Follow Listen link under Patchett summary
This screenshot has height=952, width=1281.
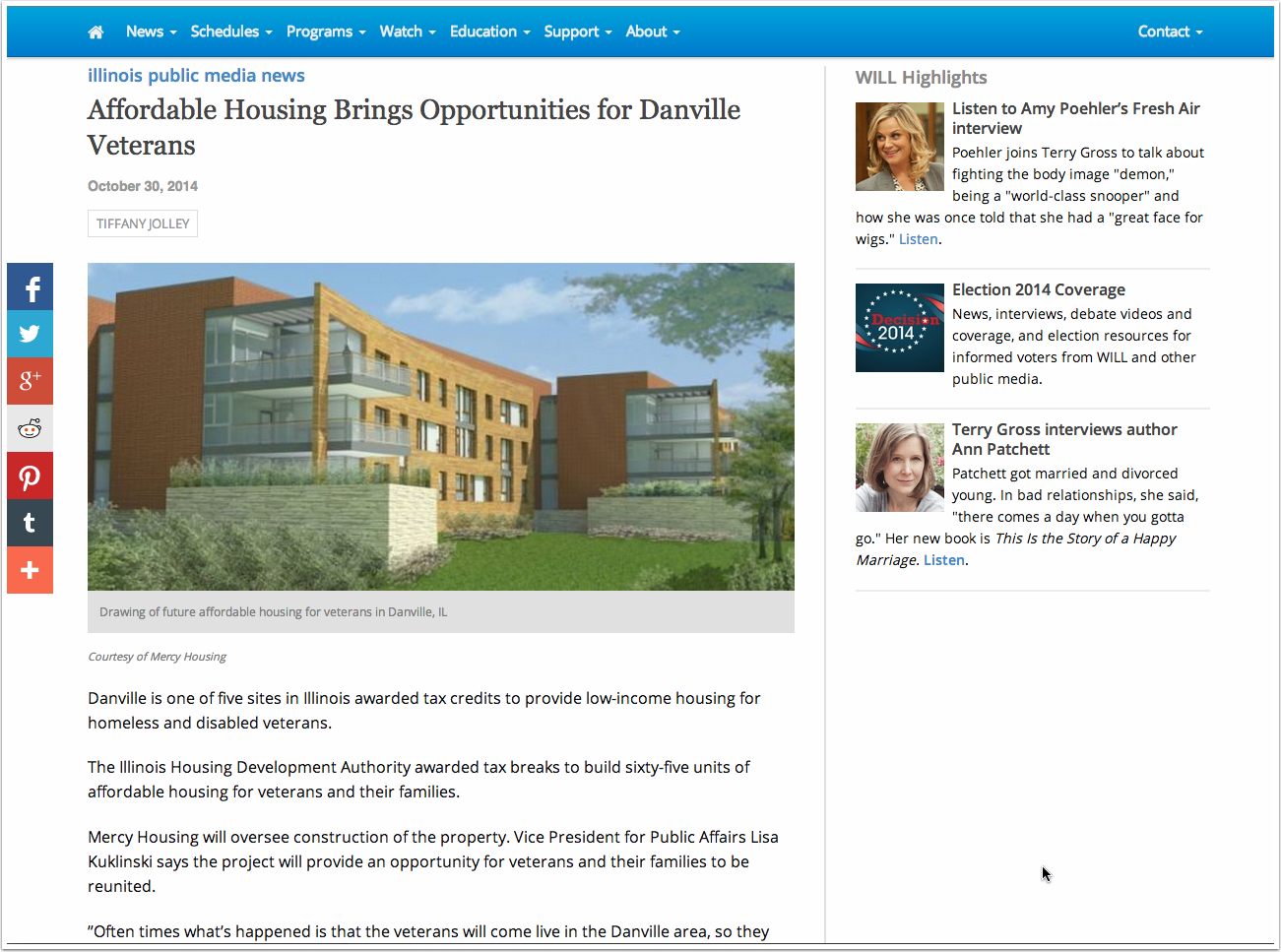943,560
